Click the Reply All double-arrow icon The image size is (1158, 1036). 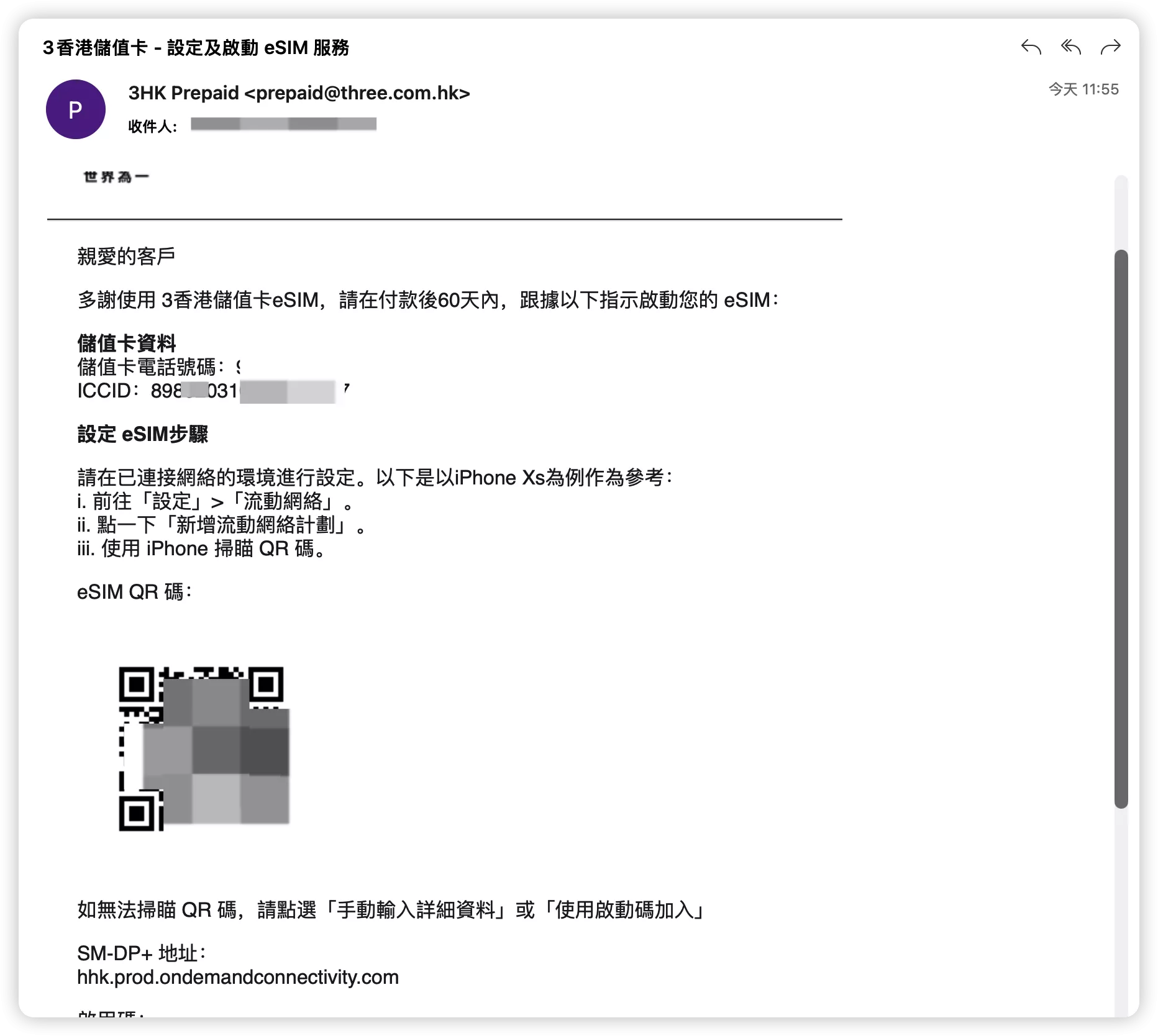point(1071,47)
